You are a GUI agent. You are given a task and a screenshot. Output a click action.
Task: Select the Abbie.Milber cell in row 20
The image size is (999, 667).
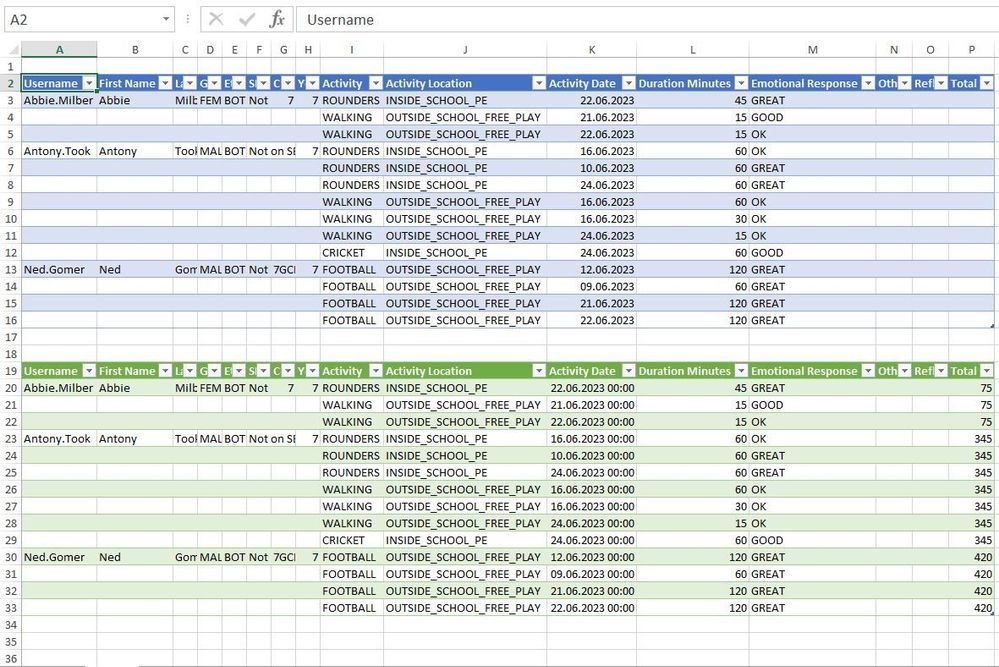(x=59, y=388)
